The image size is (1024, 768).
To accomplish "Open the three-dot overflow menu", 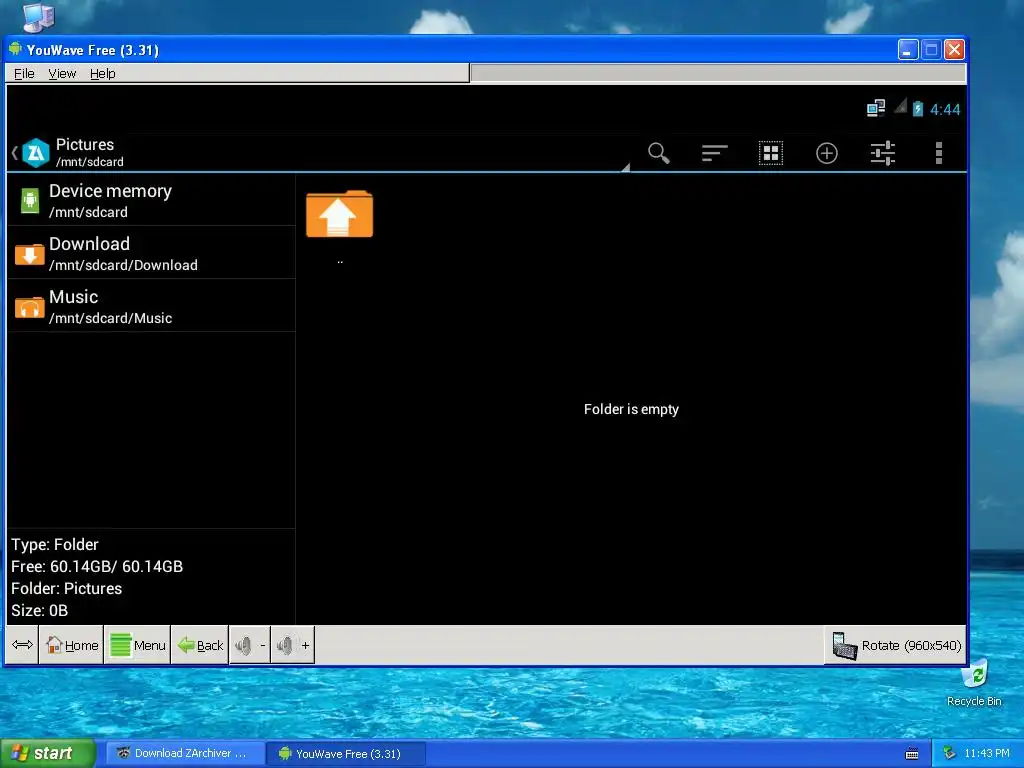I will point(939,153).
